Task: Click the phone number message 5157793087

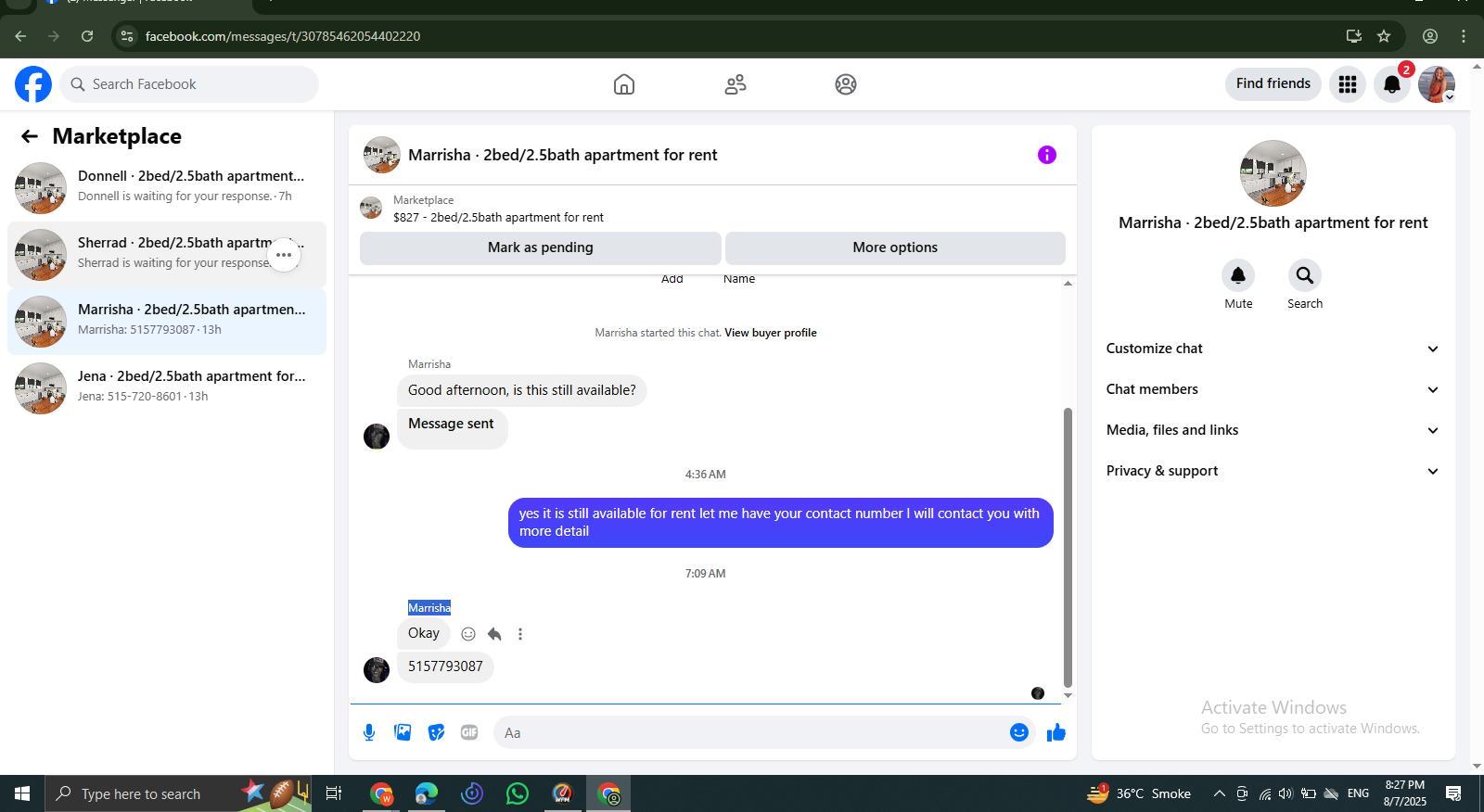Action: tap(445, 667)
